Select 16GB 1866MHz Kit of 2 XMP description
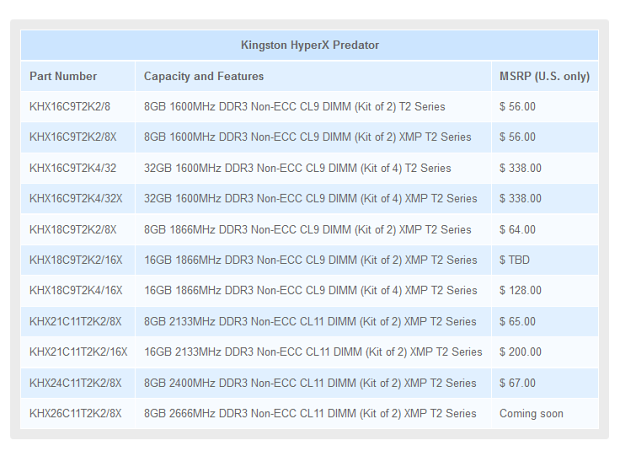Screen dimensions: 620x451 (310, 260)
